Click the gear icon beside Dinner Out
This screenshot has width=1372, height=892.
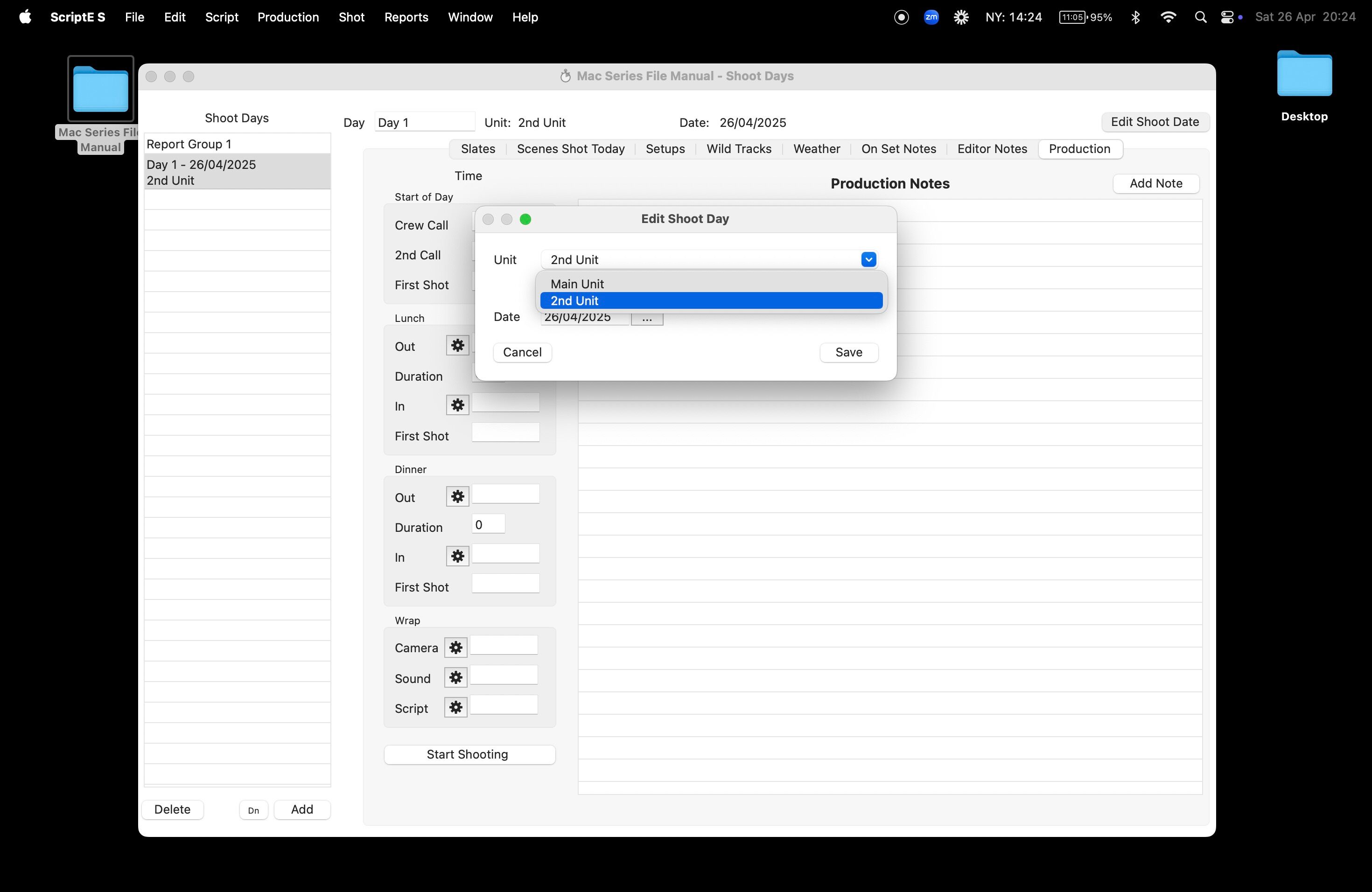point(457,496)
